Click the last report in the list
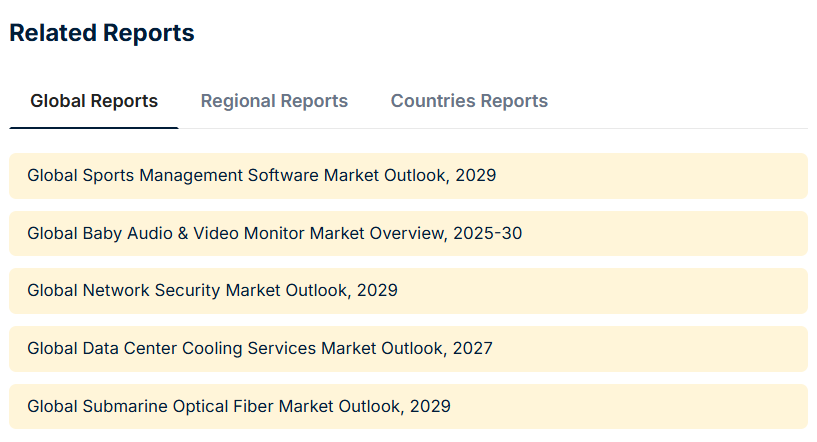Screen dimensions: 817x442 click(x=239, y=407)
